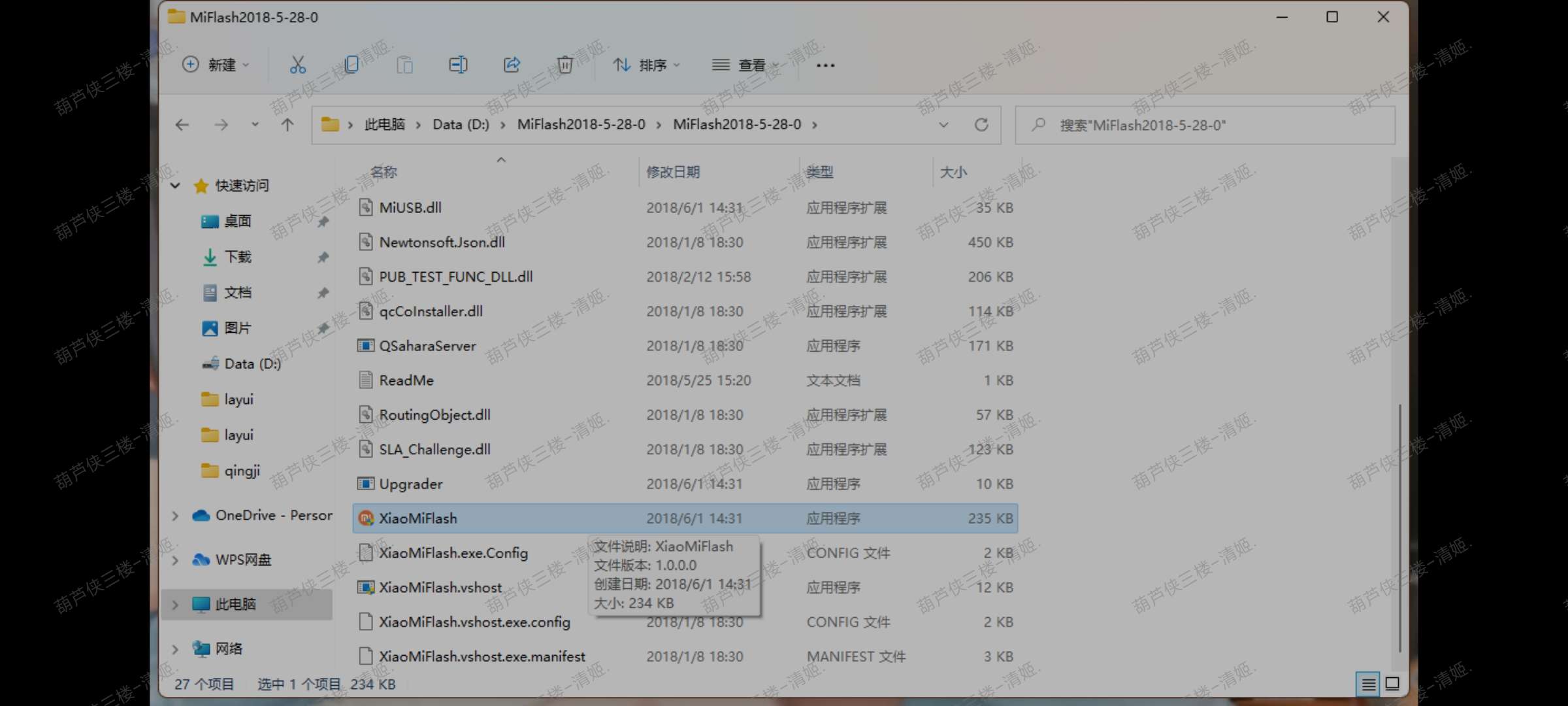This screenshot has width=1568, height=706.
Task: Collapse the 快速访问 tree node
Action: pos(175,186)
